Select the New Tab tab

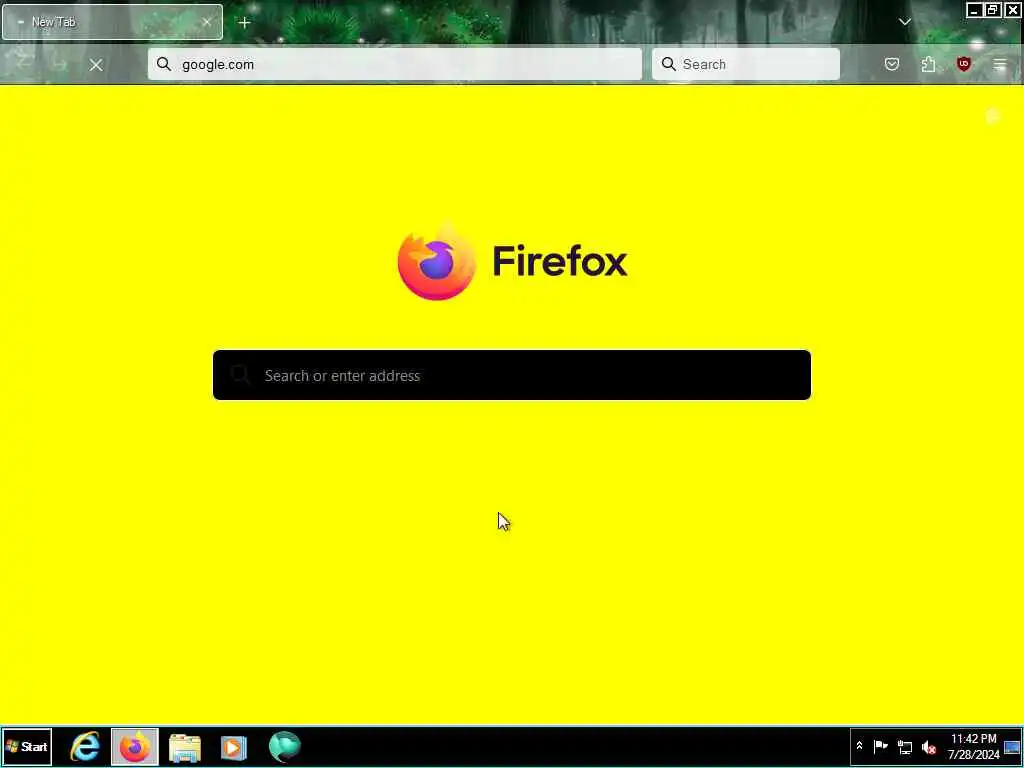[x=112, y=22]
